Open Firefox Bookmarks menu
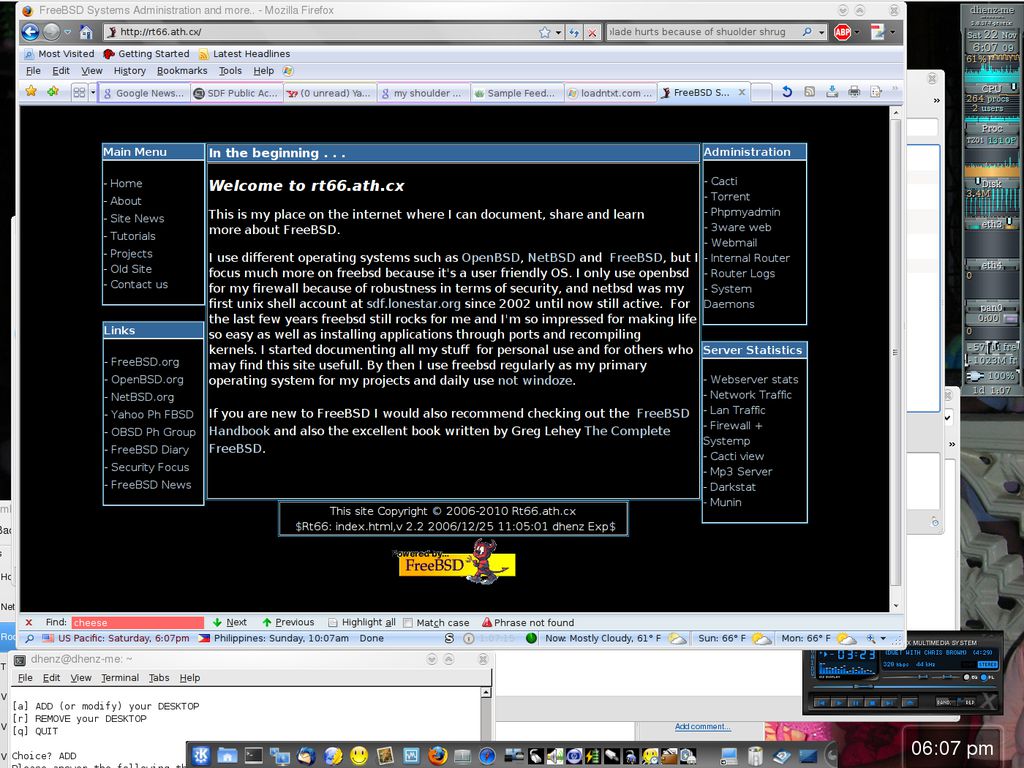This screenshot has height=768, width=1024. click(182, 71)
